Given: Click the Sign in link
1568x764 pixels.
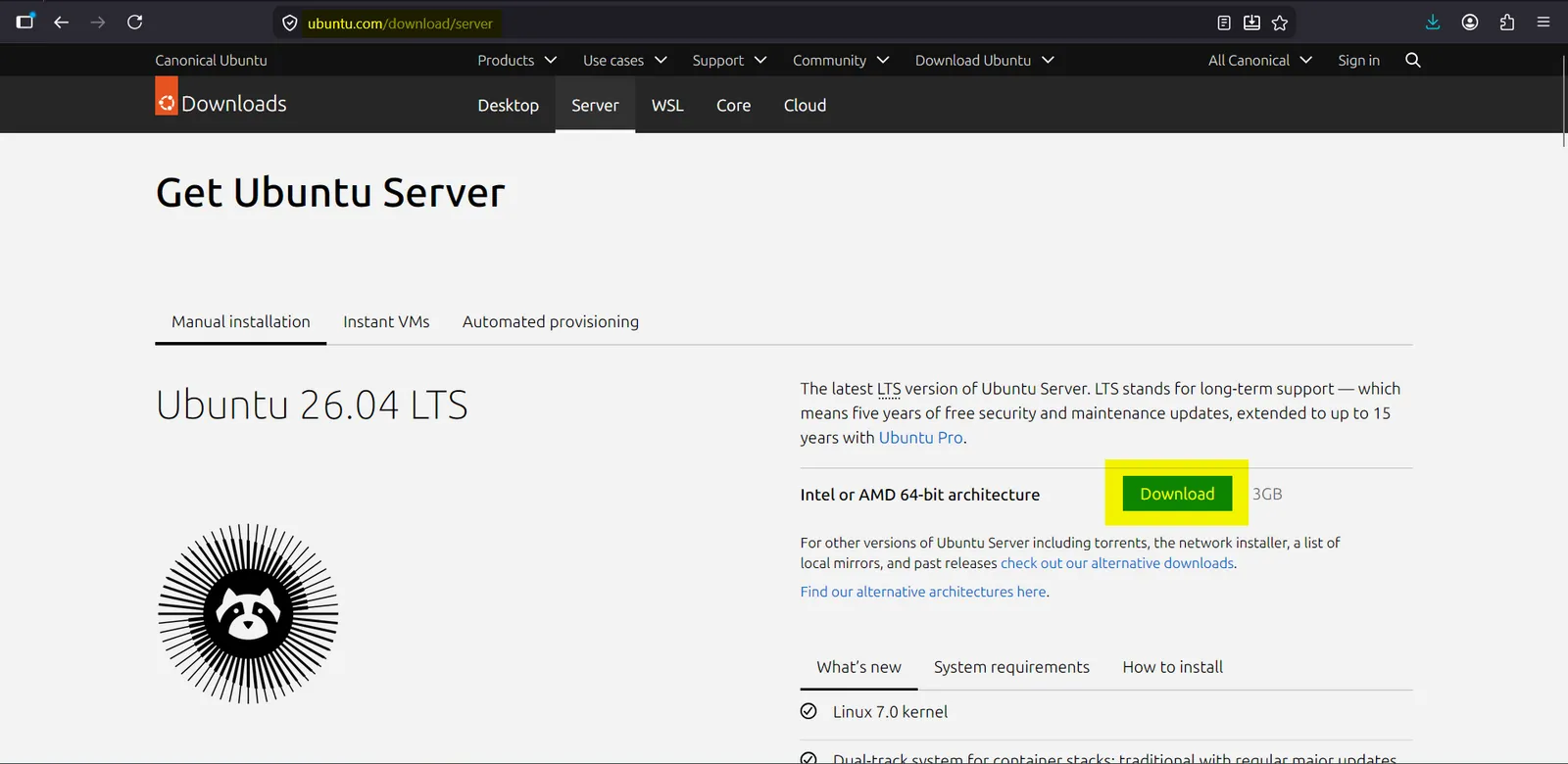Looking at the screenshot, I should tap(1358, 60).
